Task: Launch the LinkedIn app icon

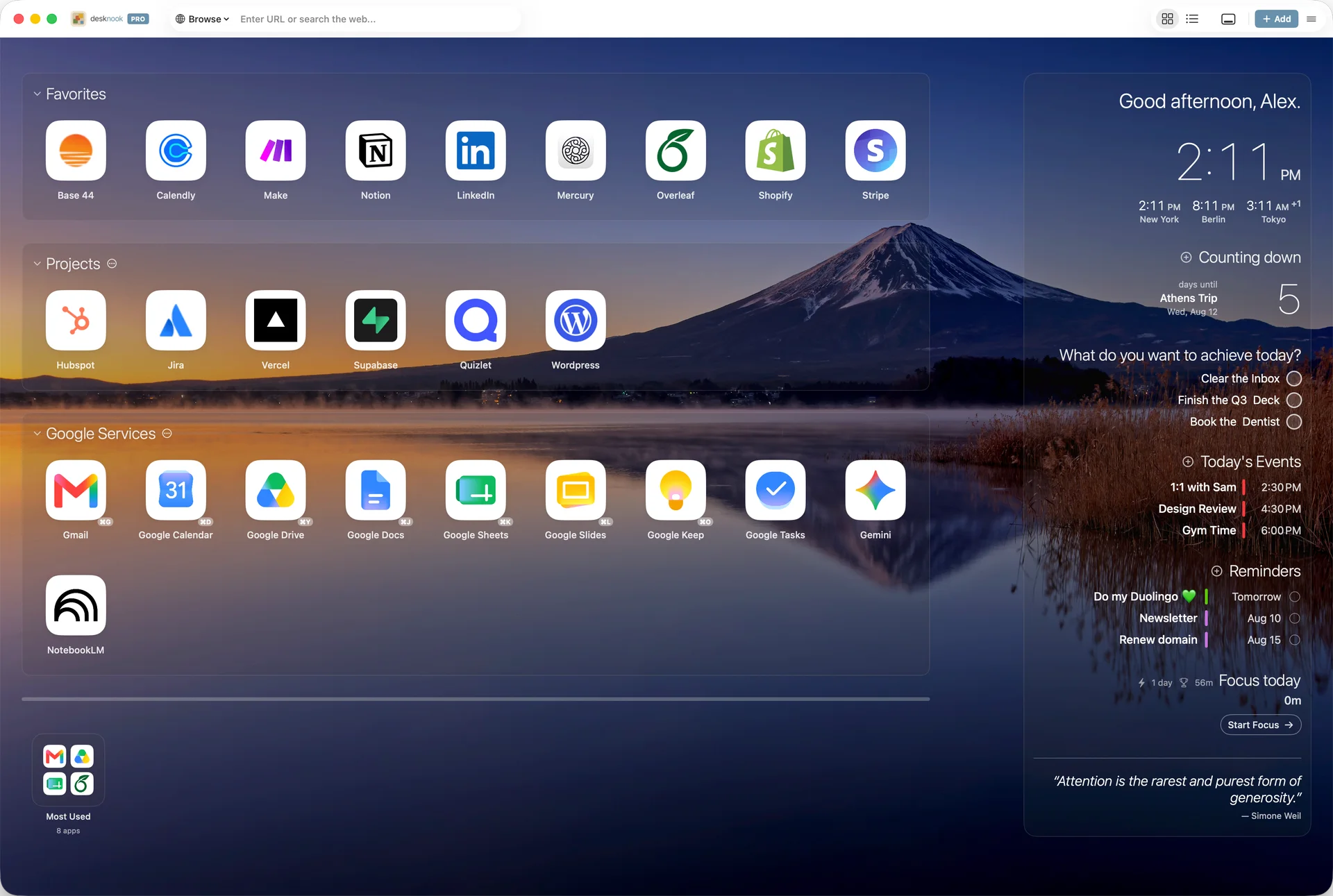Action: click(x=476, y=151)
